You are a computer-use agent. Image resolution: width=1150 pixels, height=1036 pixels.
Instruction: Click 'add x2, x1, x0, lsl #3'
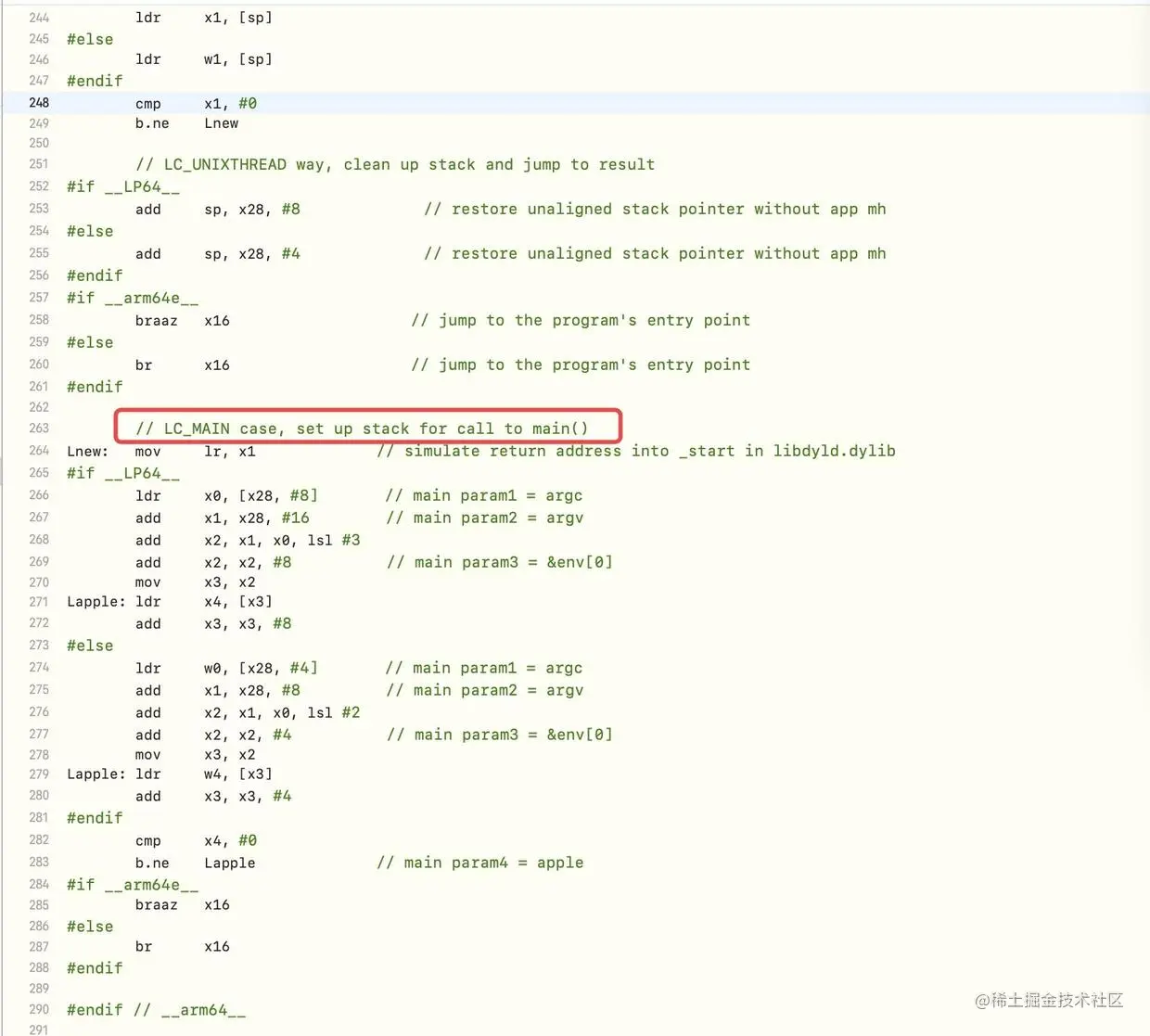(248, 540)
